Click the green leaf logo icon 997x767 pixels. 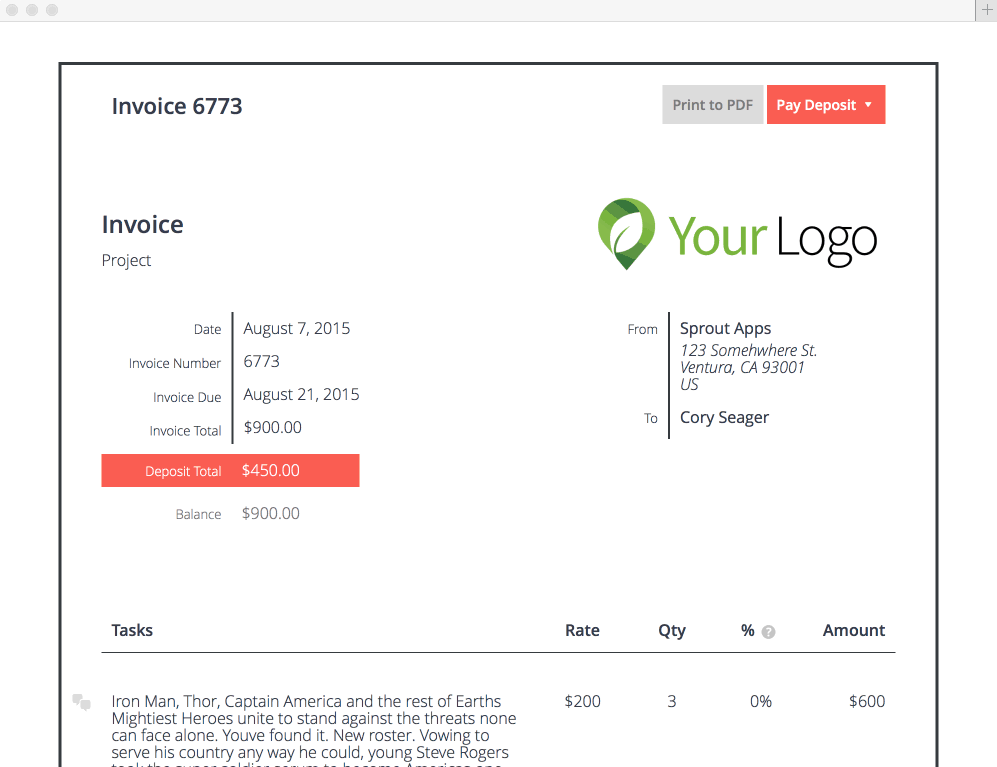pyautogui.click(x=627, y=233)
